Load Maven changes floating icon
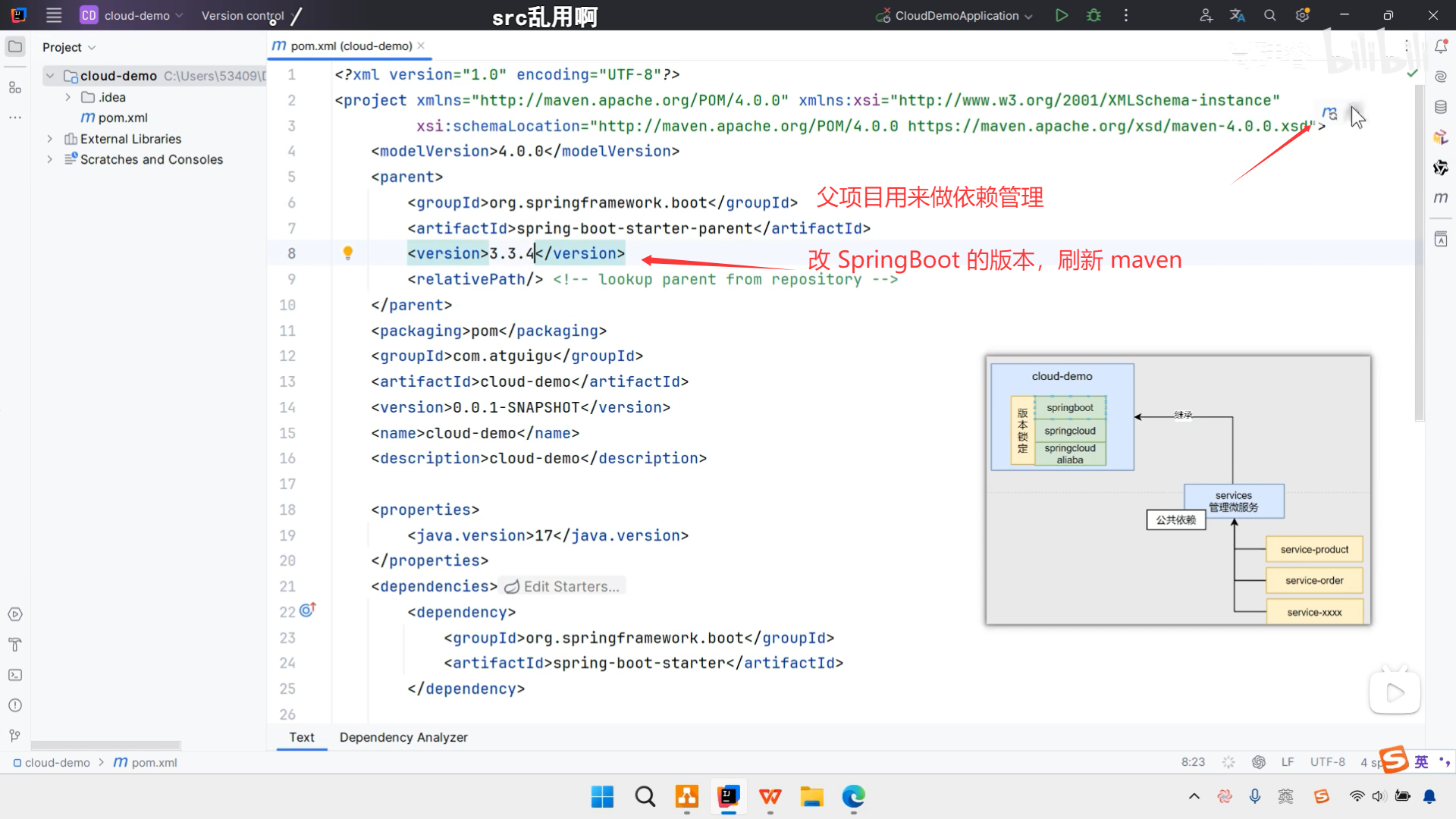 pos(1329,113)
